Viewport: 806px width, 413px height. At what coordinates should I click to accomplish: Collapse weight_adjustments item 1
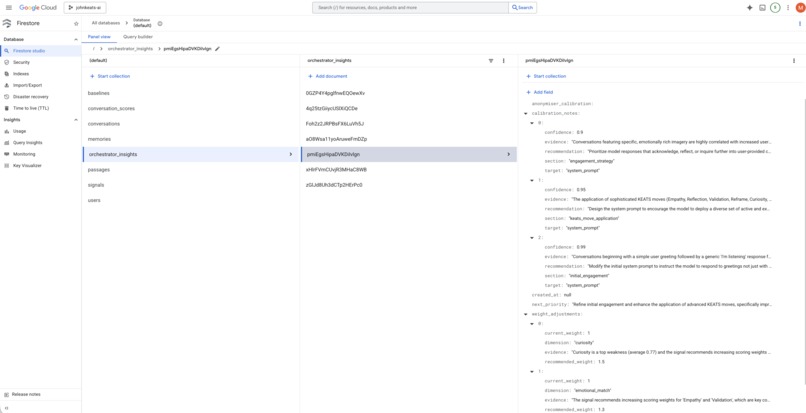point(532,371)
